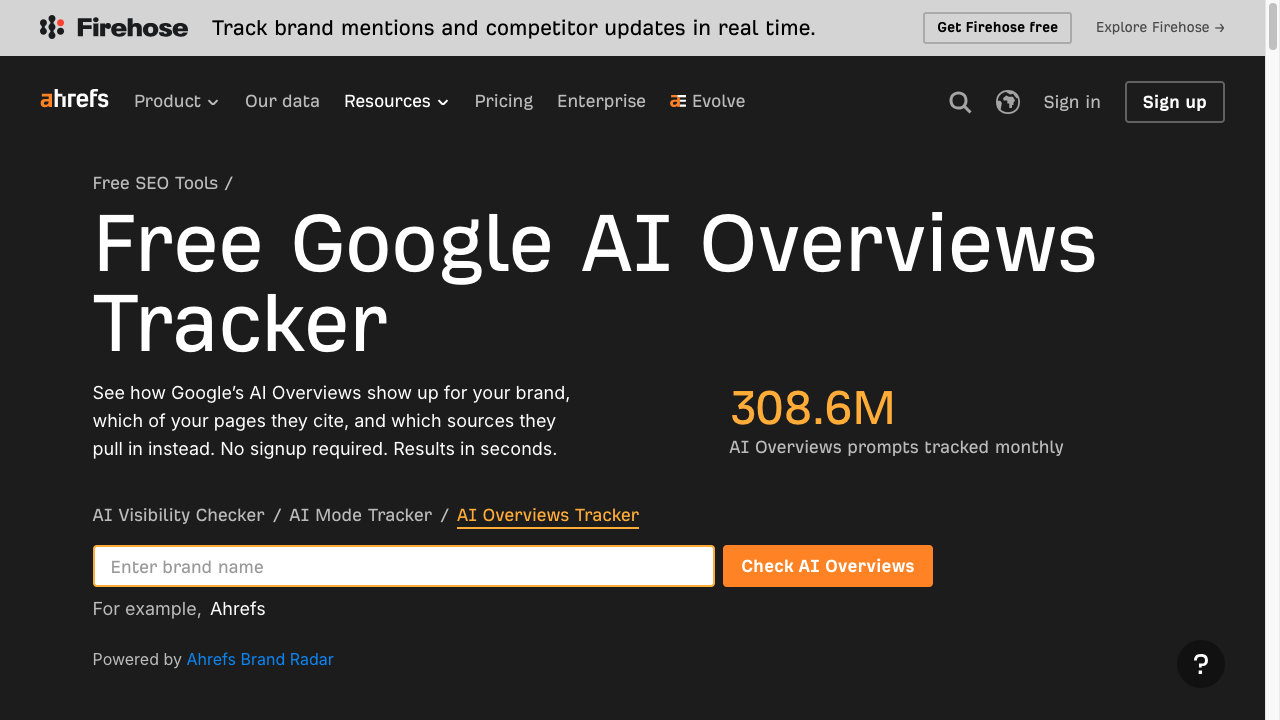
Task: Focus the Enter brand name field
Action: coord(404,566)
